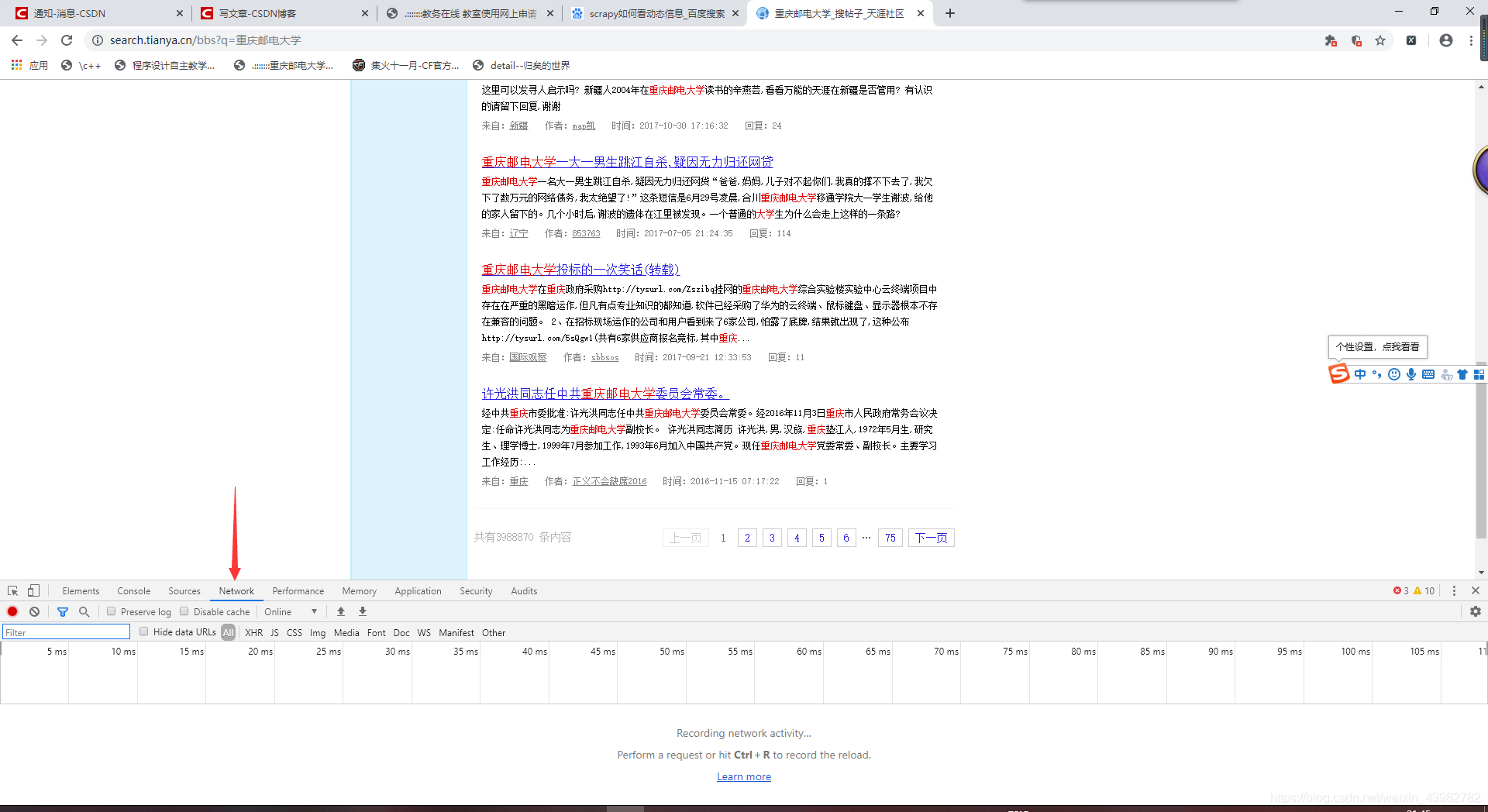The height and width of the screenshot is (812, 1488).
Task: Open the Apps grid bookmark shortcut
Action: click(x=29, y=65)
